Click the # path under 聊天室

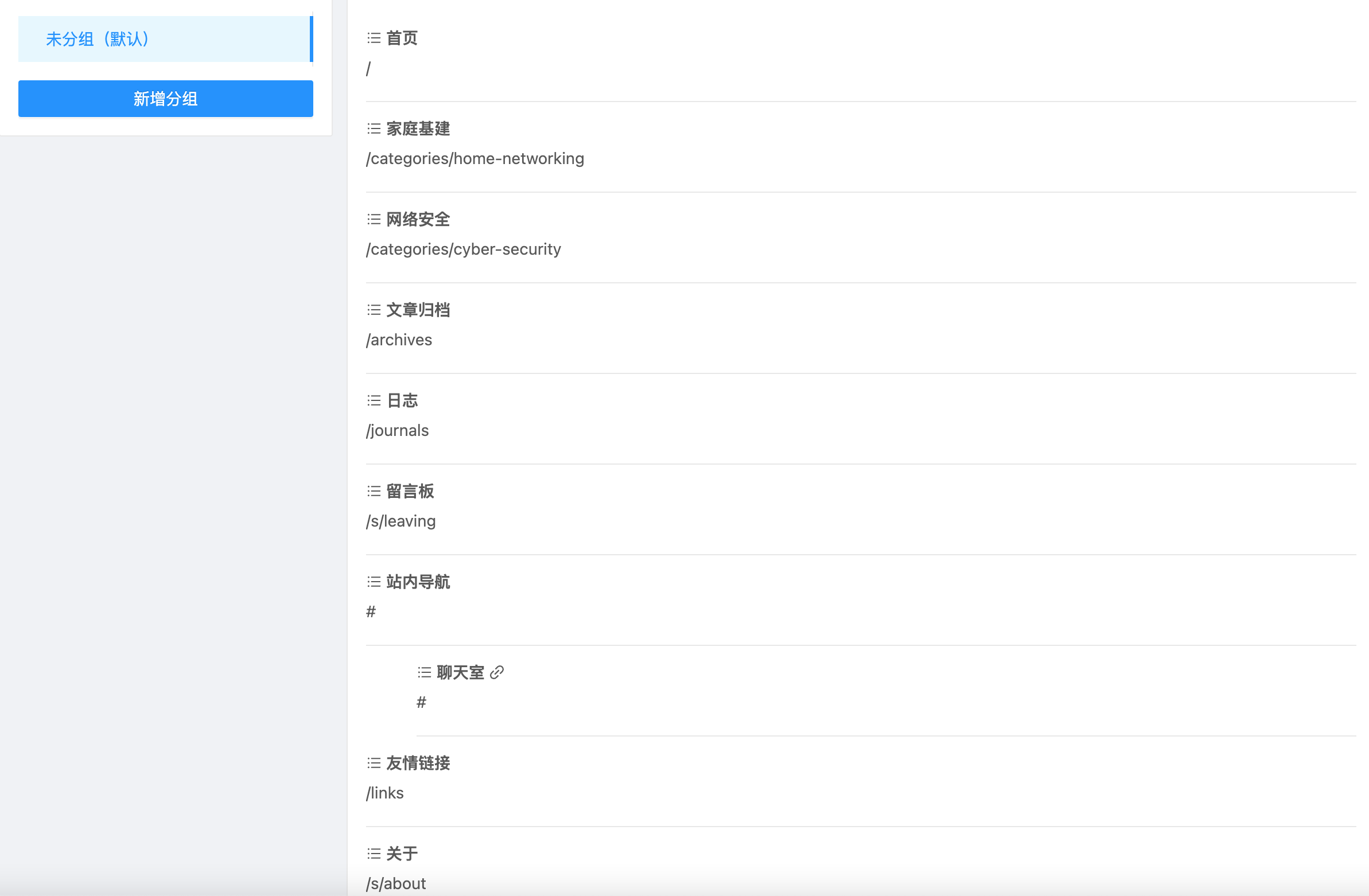click(422, 703)
